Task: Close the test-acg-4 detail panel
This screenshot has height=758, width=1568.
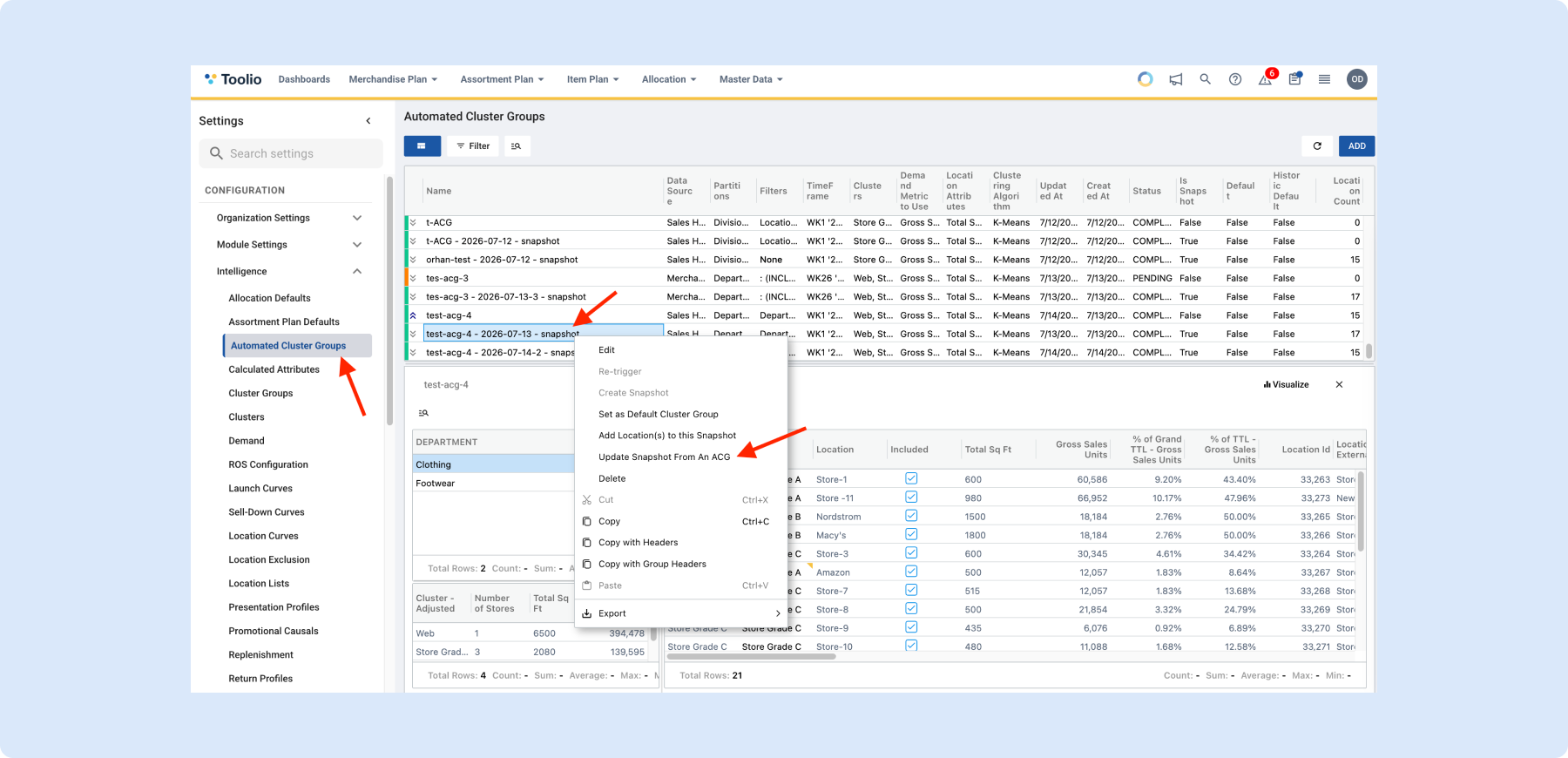Action: pos(1339,384)
